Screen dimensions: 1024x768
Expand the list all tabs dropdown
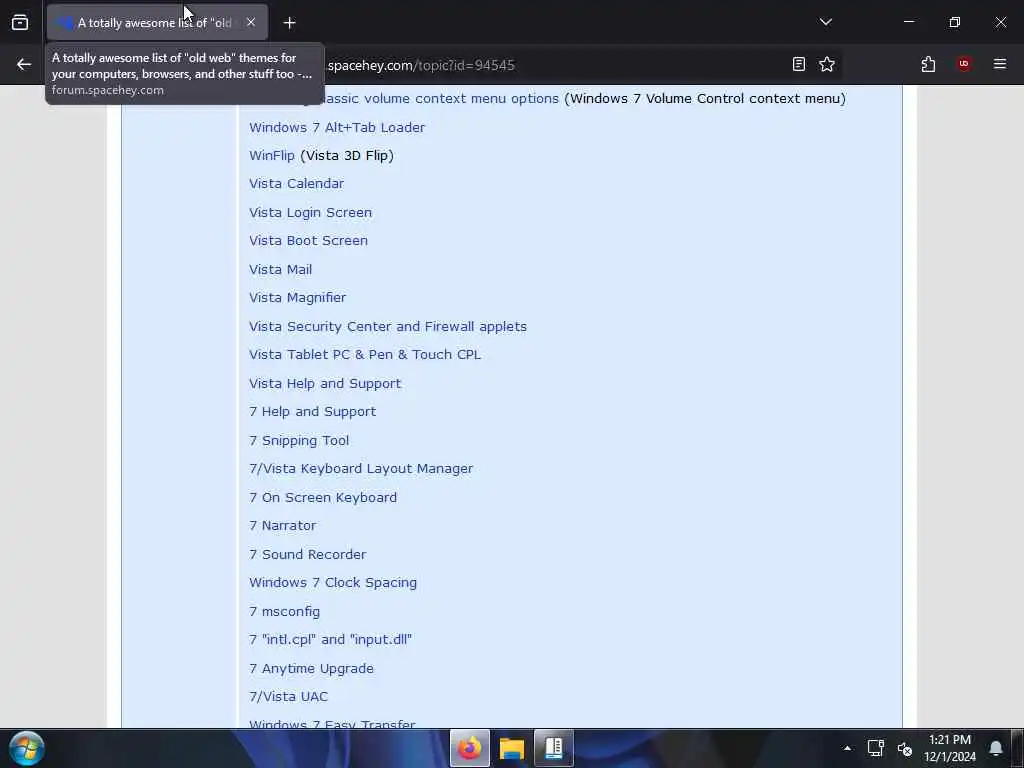825,22
